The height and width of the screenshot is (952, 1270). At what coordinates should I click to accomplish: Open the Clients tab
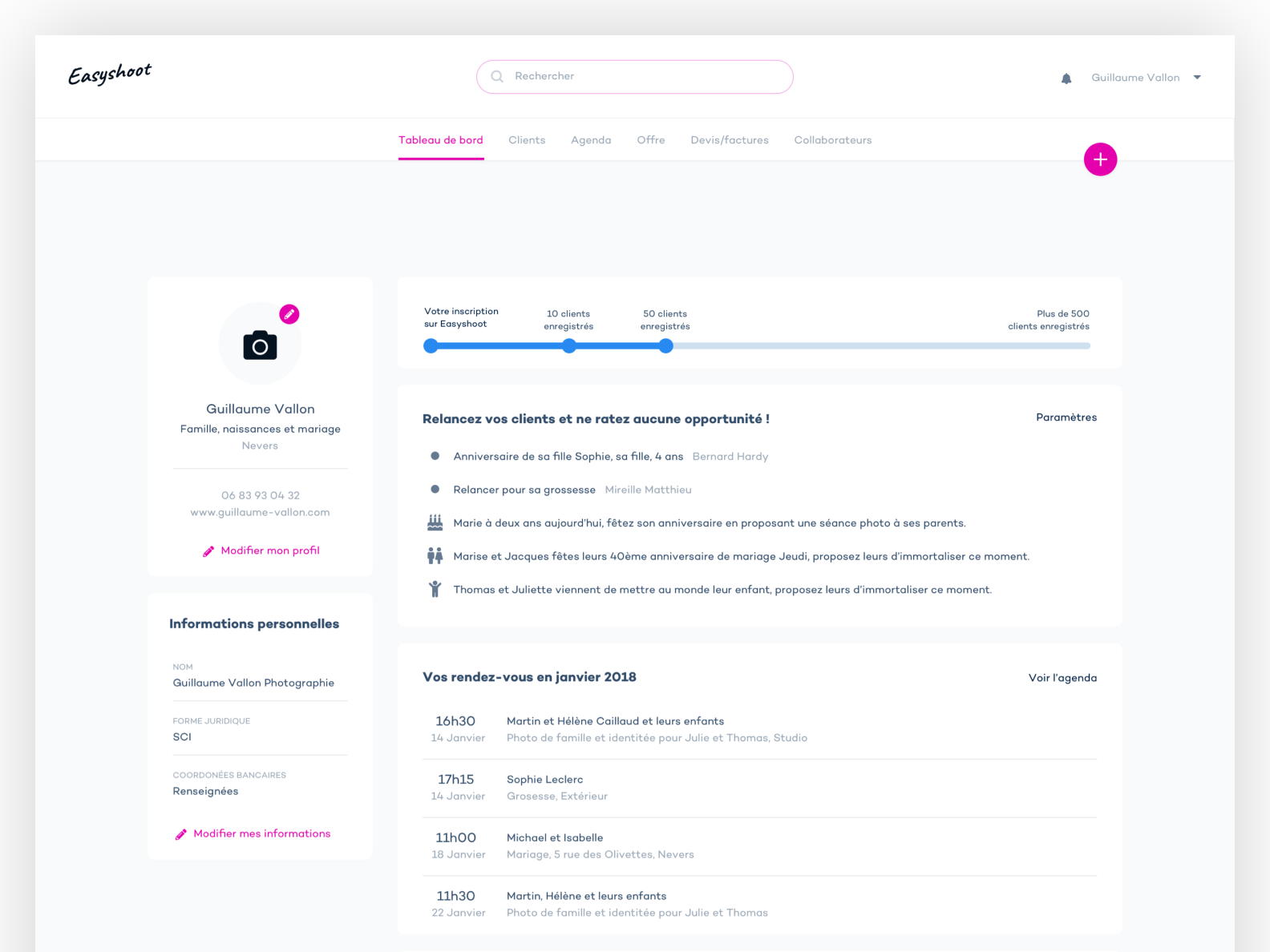point(527,140)
